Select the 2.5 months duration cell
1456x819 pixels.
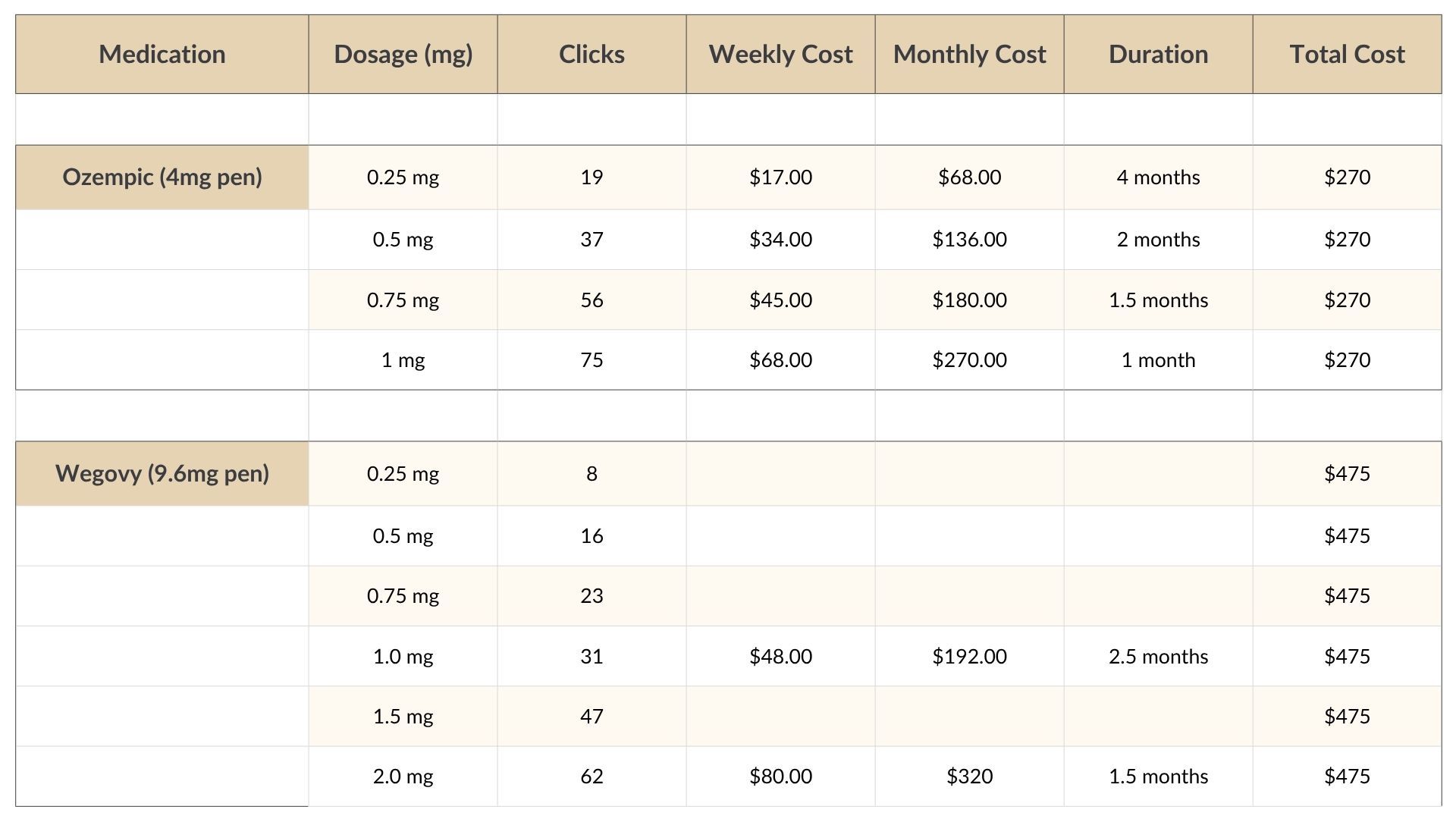pos(1158,656)
